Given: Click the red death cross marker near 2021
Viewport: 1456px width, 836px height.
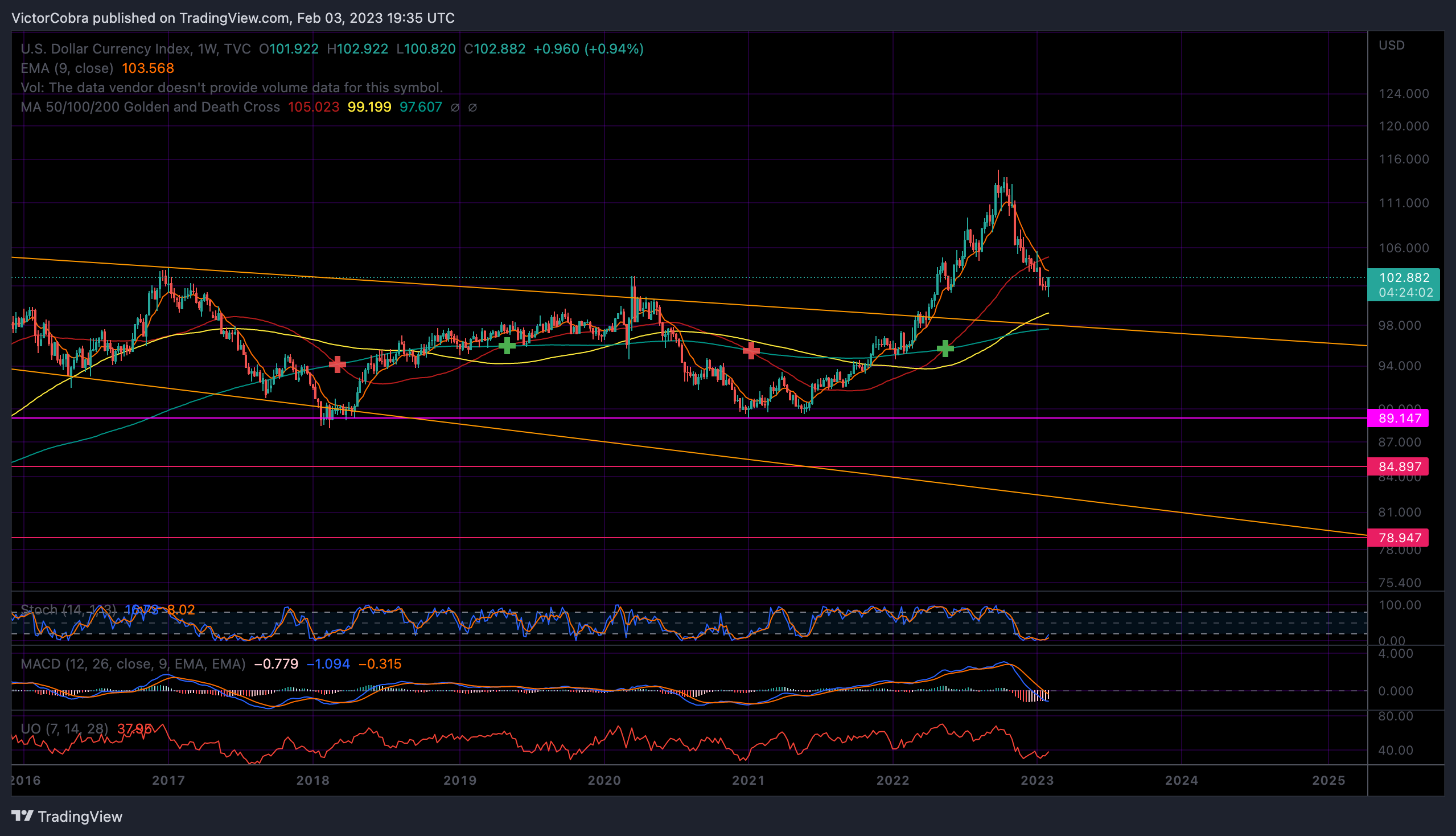Looking at the screenshot, I should [x=751, y=350].
